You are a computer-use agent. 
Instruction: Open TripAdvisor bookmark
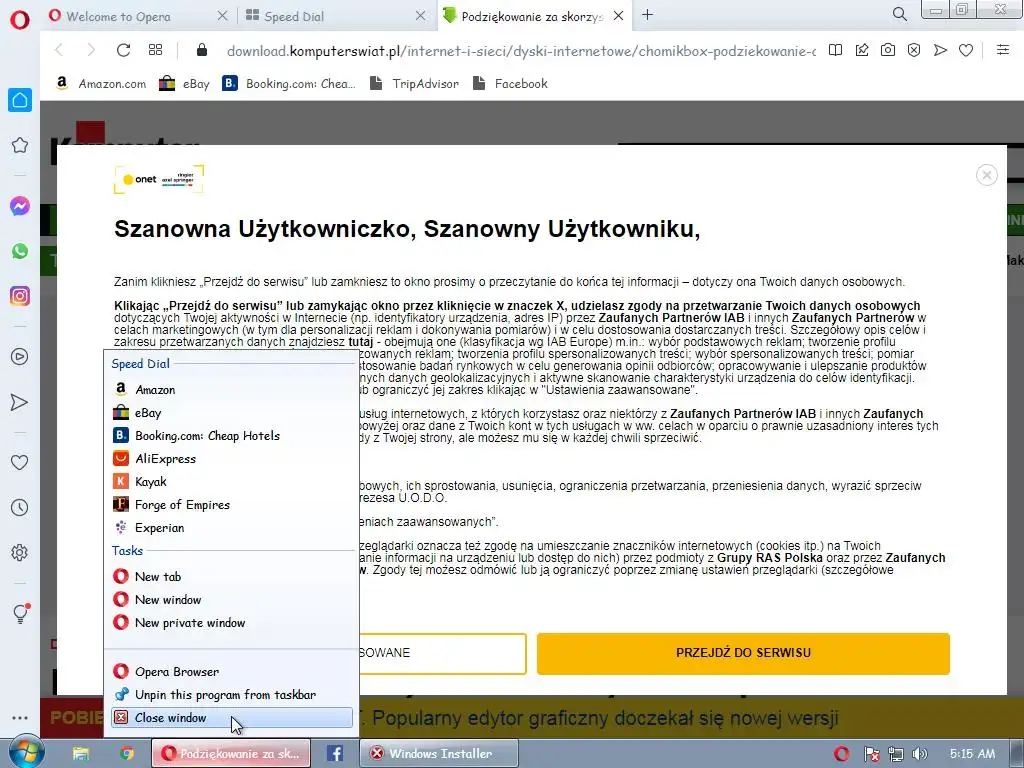(x=414, y=84)
